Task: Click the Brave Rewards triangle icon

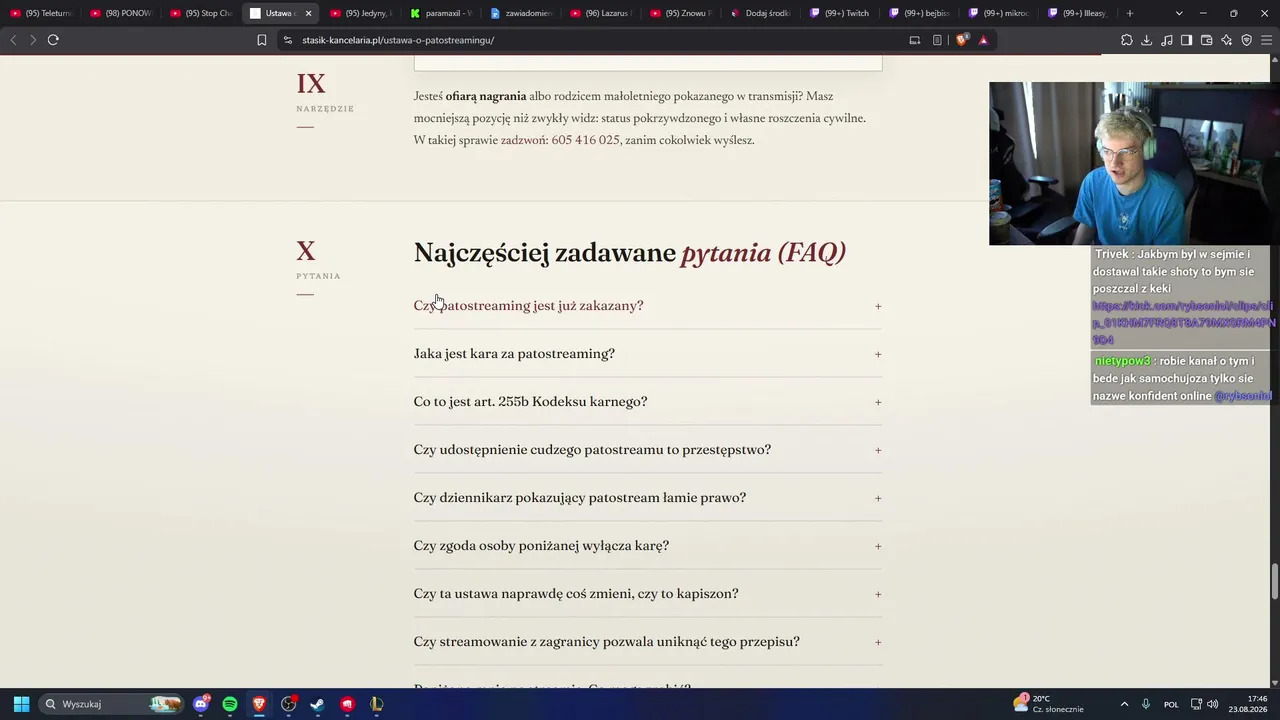Action: click(983, 40)
